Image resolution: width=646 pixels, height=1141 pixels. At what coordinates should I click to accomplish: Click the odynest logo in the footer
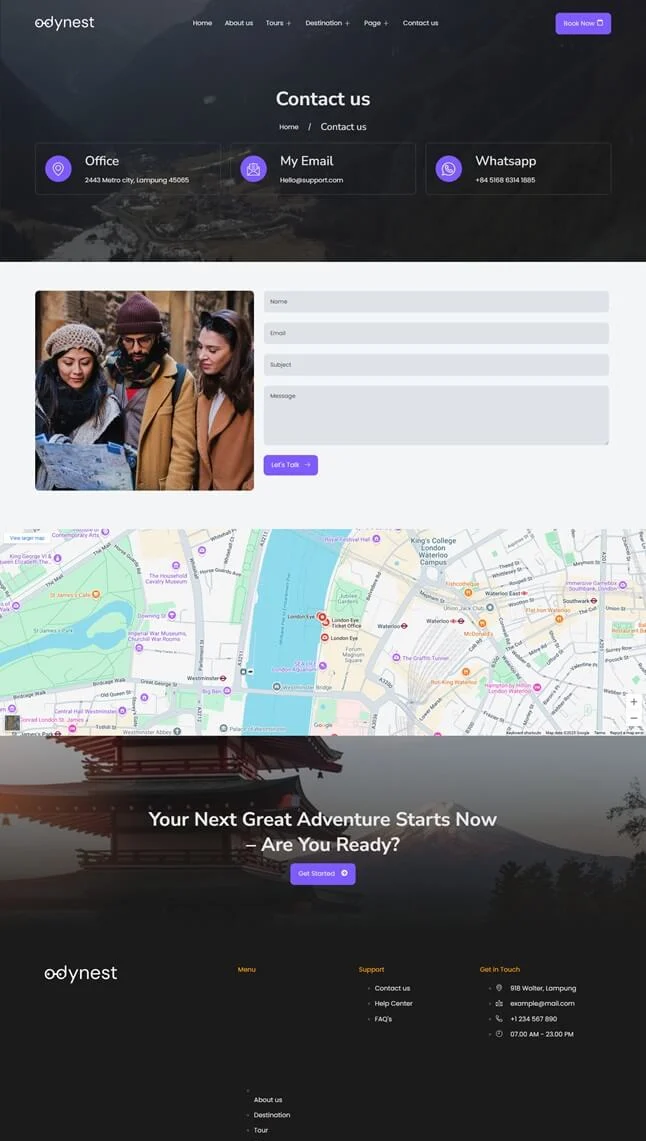tap(81, 974)
